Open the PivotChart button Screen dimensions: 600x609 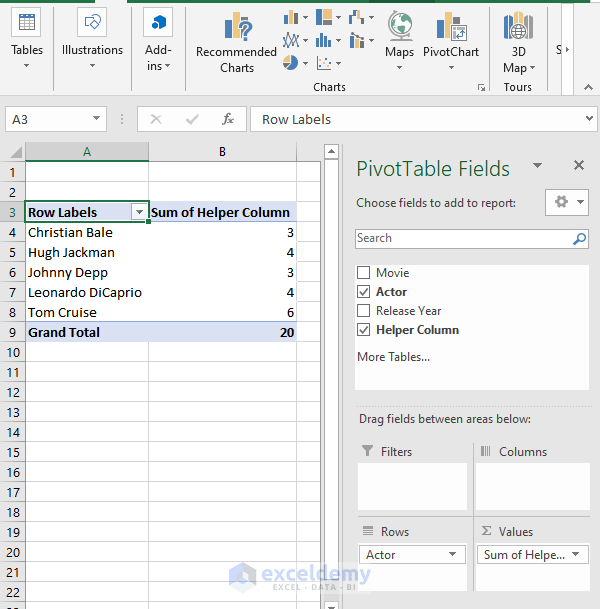coord(451,40)
